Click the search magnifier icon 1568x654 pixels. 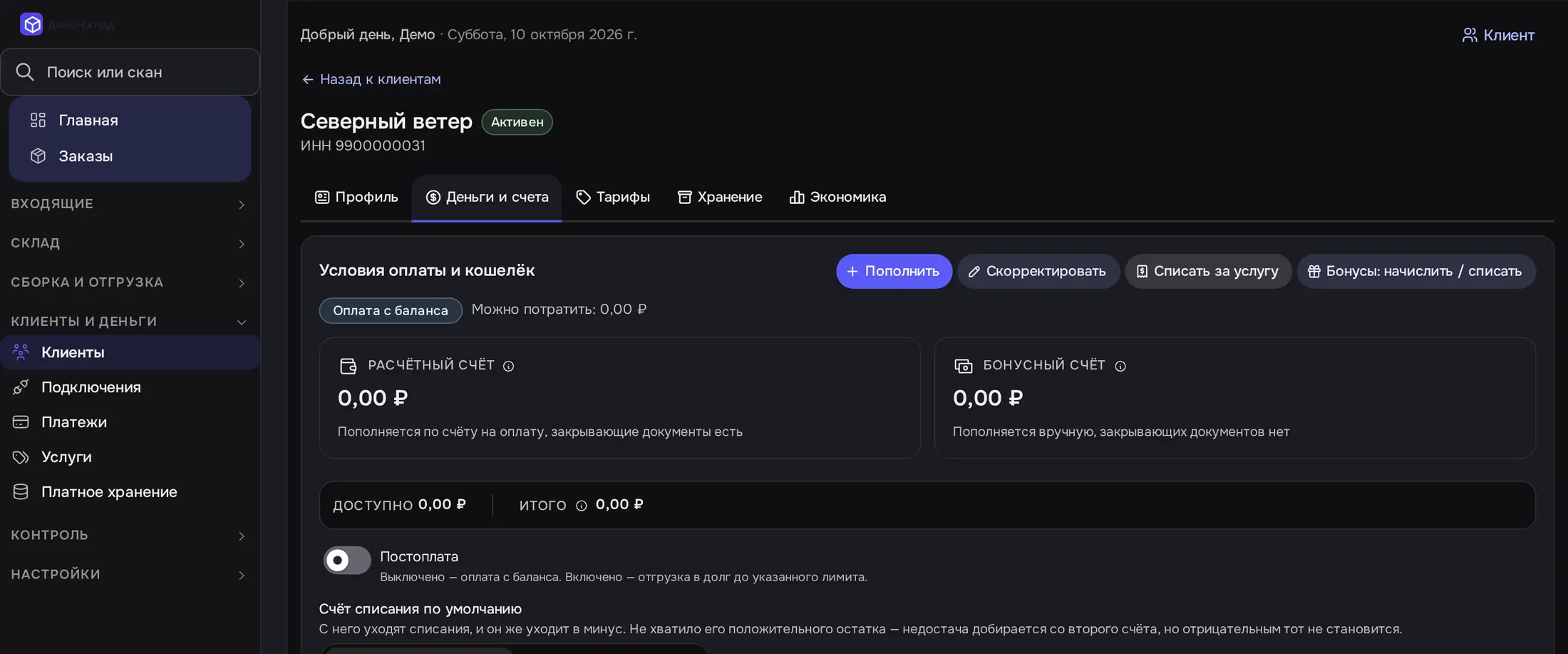(x=25, y=72)
